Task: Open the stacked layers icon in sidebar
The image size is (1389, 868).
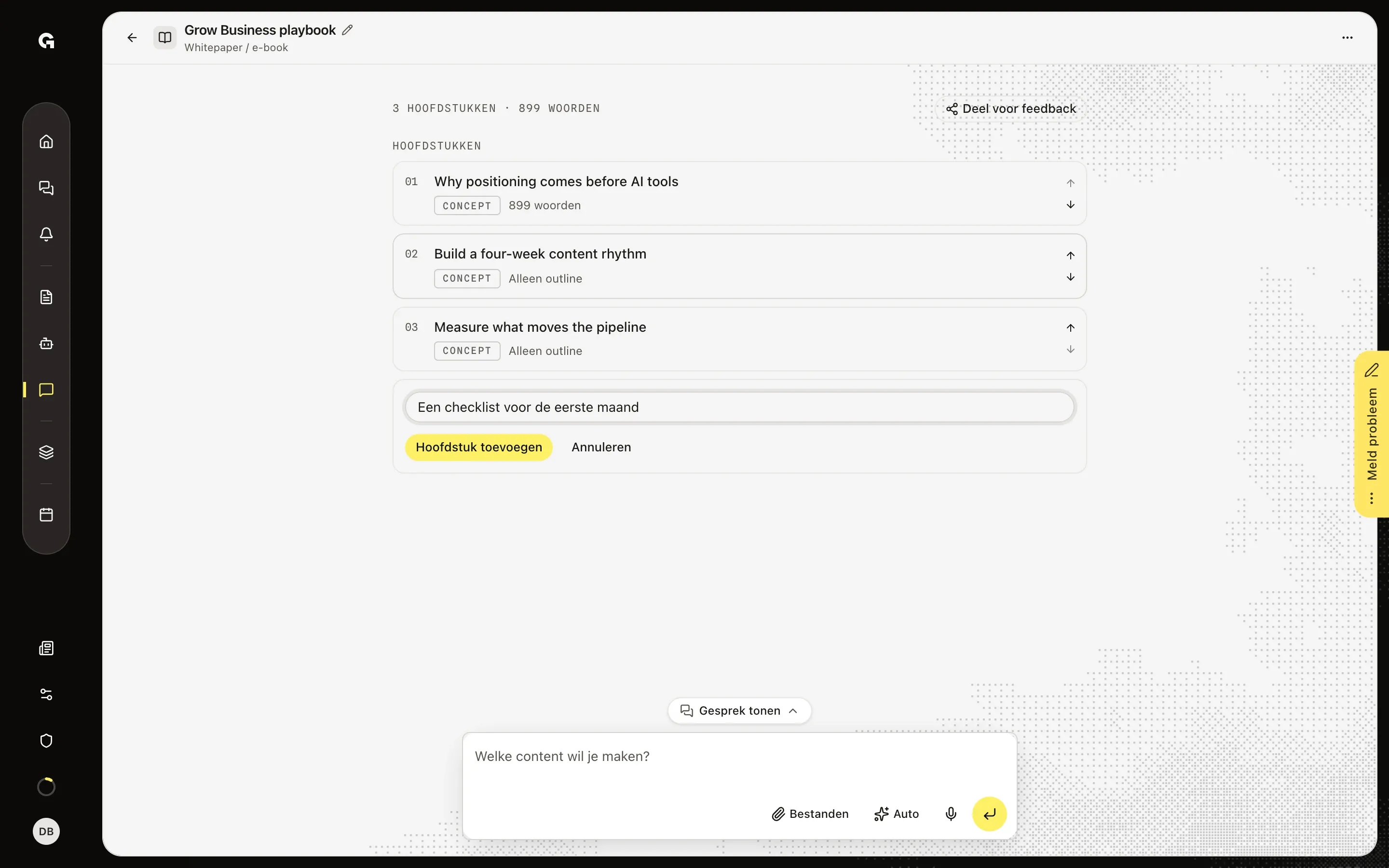Action: click(46, 452)
